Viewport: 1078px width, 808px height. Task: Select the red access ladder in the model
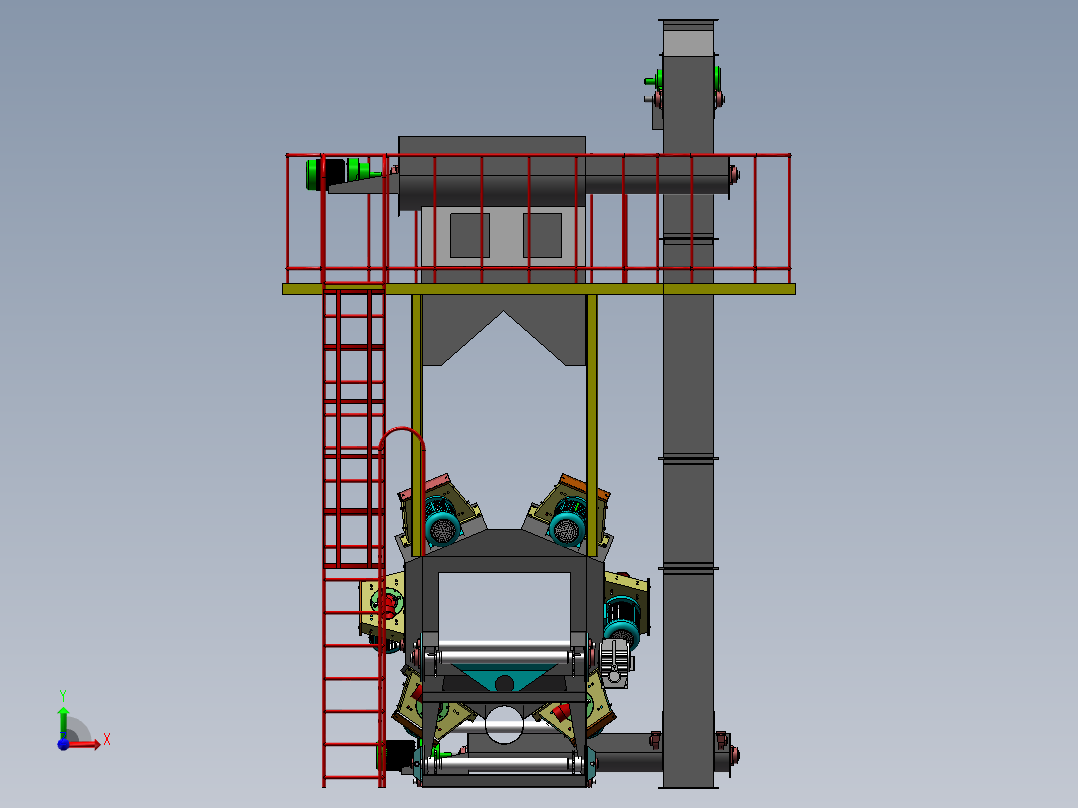click(x=354, y=536)
